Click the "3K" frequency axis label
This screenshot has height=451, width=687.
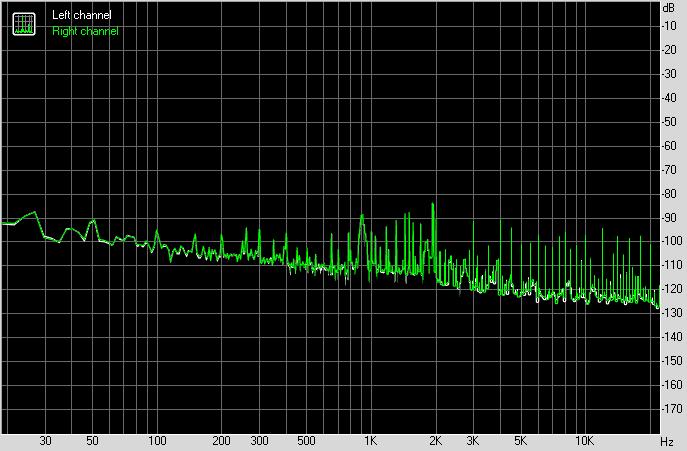coord(473,441)
